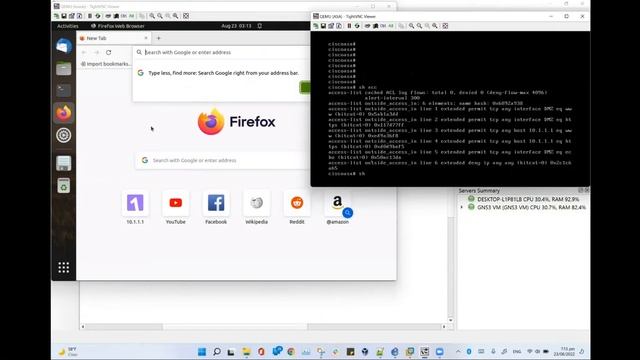Open Zoom app from taskbar
This screenshot has width=640, height=360.
[439, 352]
